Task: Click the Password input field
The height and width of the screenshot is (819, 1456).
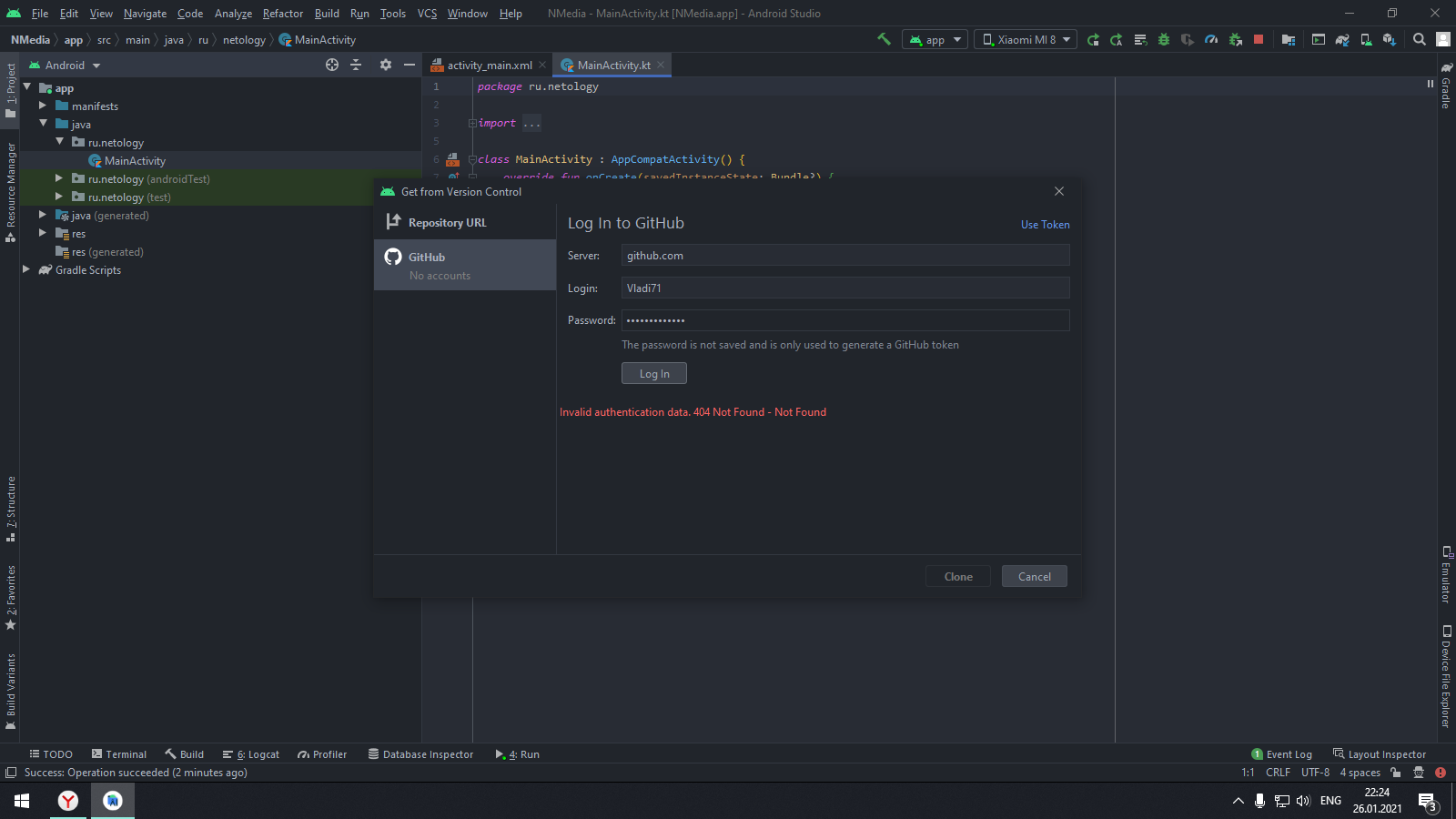Action: coord(845,320)
